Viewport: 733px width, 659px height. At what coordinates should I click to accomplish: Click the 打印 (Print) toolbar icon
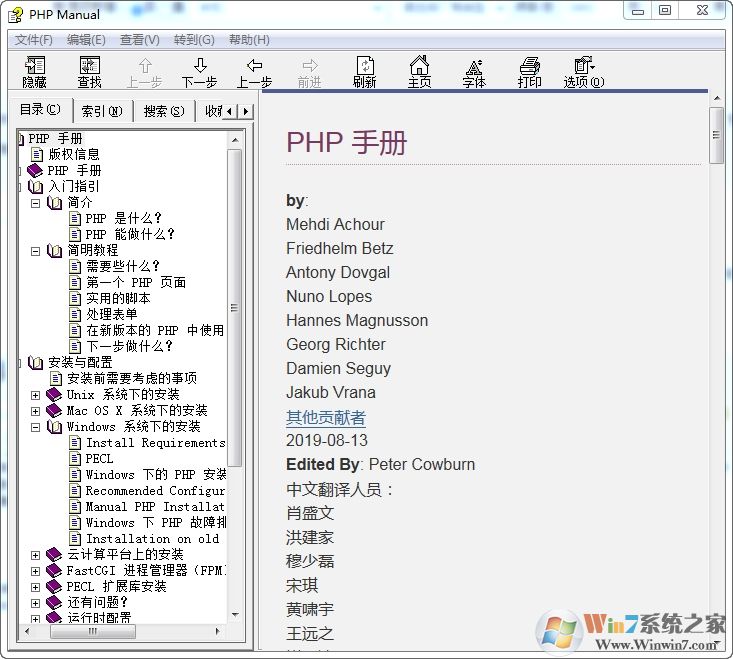click(530, 66)
